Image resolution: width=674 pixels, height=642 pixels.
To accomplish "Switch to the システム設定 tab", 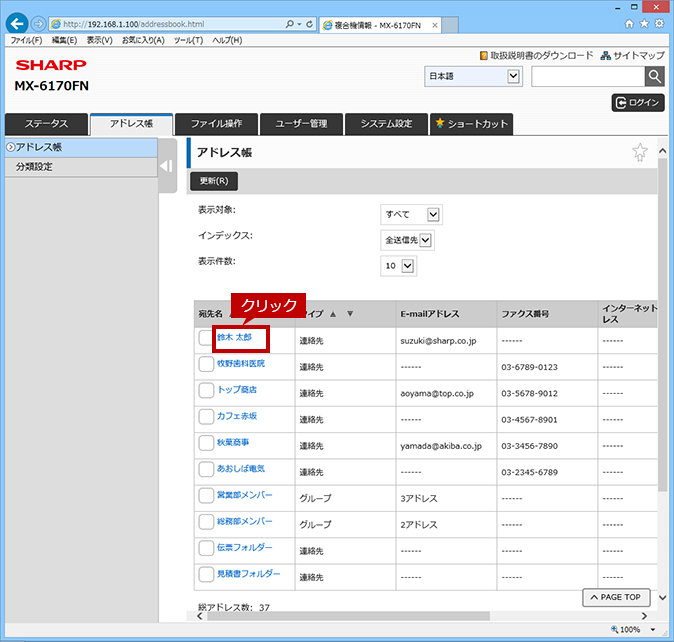I will (x=386, y=124).
